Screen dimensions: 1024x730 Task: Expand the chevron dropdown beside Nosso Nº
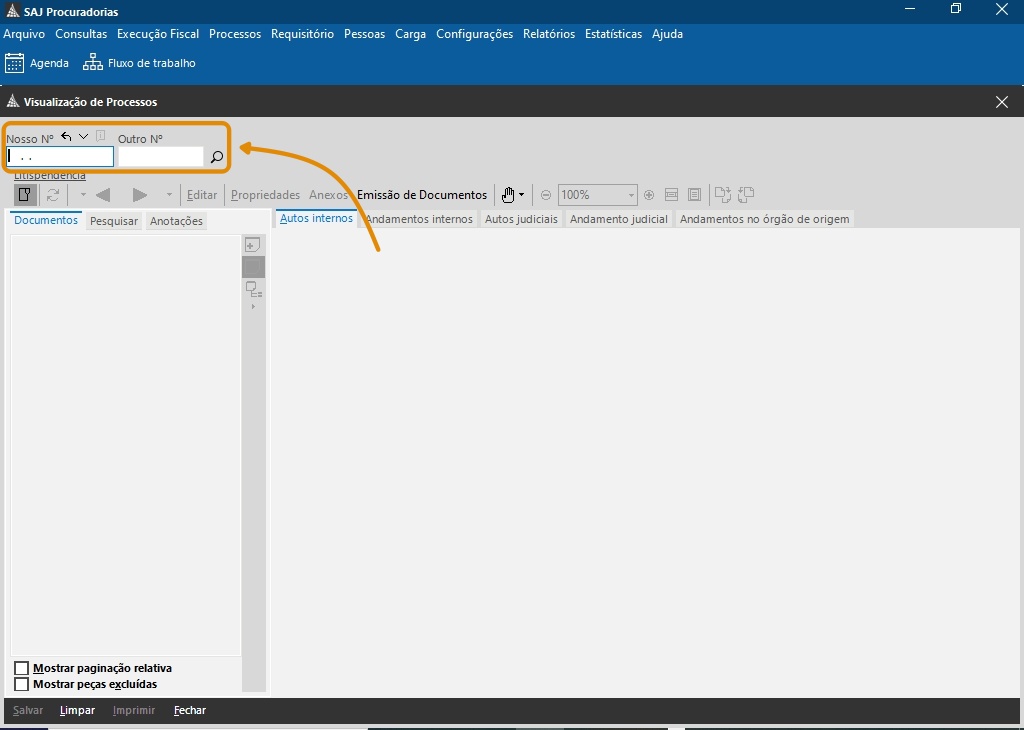coord(84,137)
